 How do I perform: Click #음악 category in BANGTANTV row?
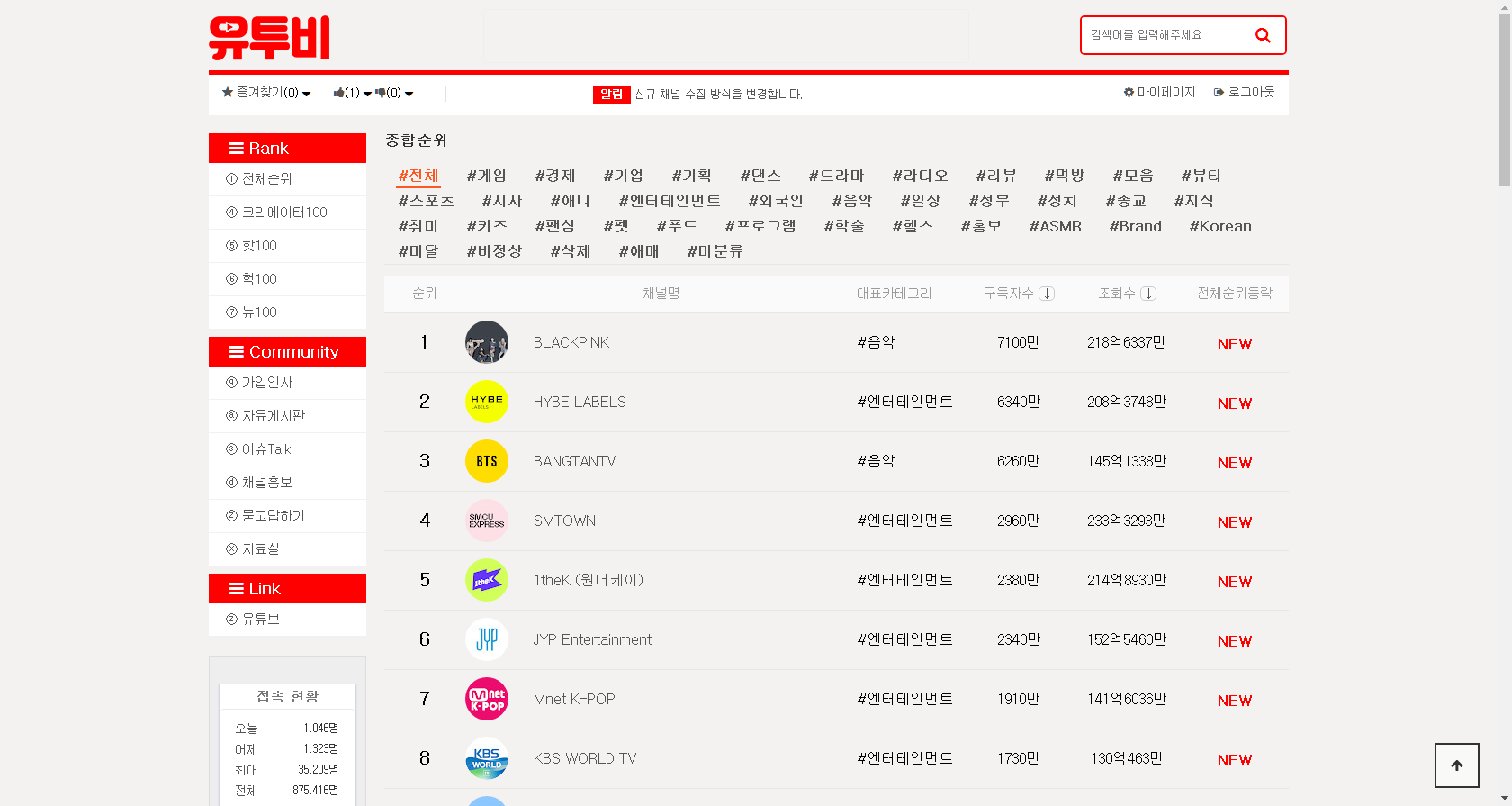pos(876,461)
